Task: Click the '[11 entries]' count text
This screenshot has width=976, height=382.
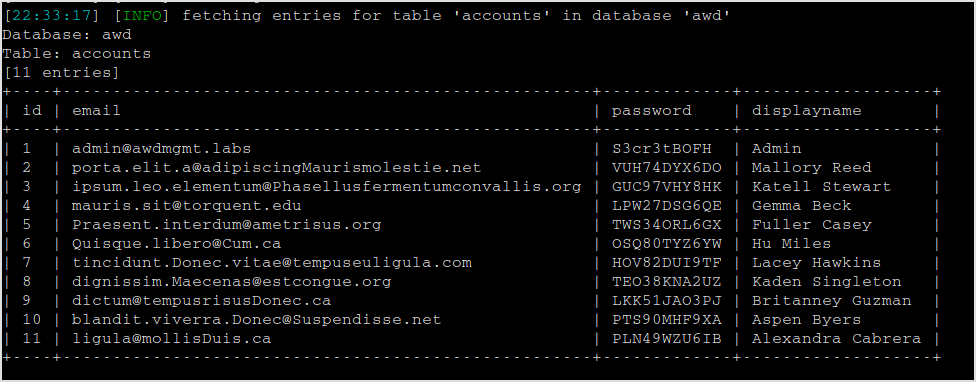Action: (x=61, y=73)
